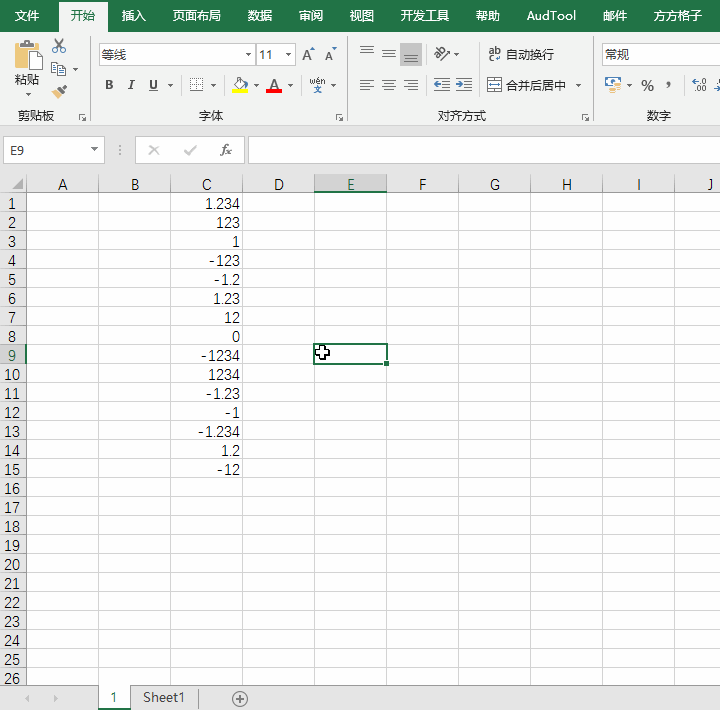Toggle wrap text (自动换行)
The width and height of the screenshot is (720, 710).
tap(521, 55)
